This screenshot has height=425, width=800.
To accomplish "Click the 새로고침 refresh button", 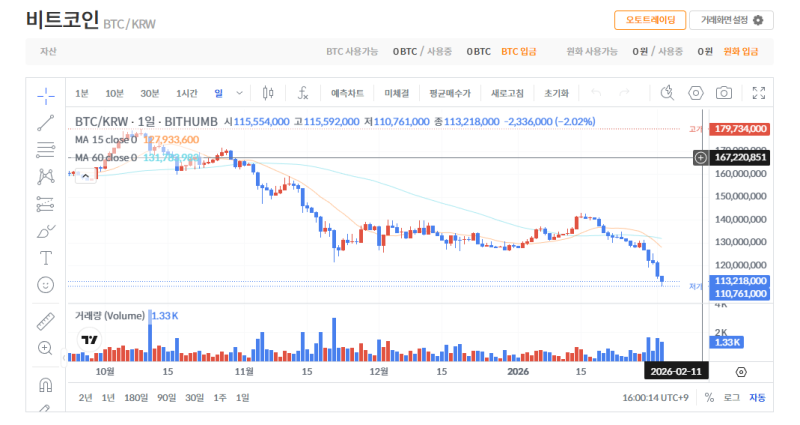I will [507, 93].
